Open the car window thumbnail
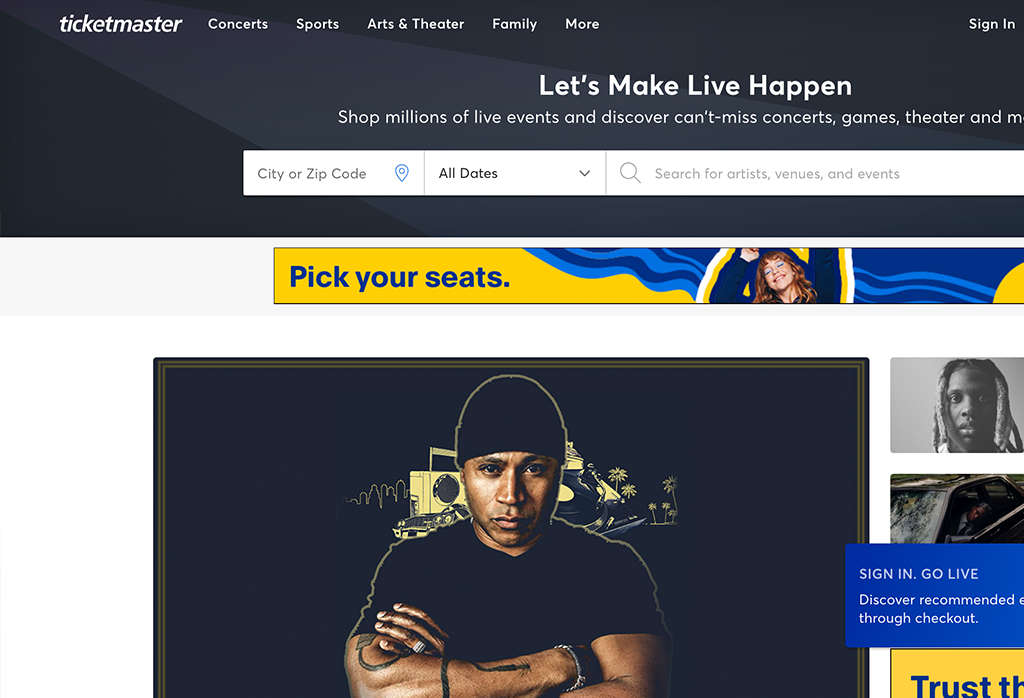Viewport: 1024px width, 698px height. click(x=957, y=509)
